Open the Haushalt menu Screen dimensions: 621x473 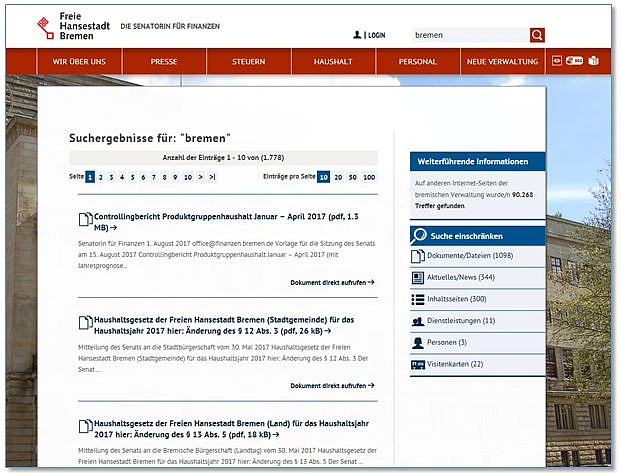333,62
